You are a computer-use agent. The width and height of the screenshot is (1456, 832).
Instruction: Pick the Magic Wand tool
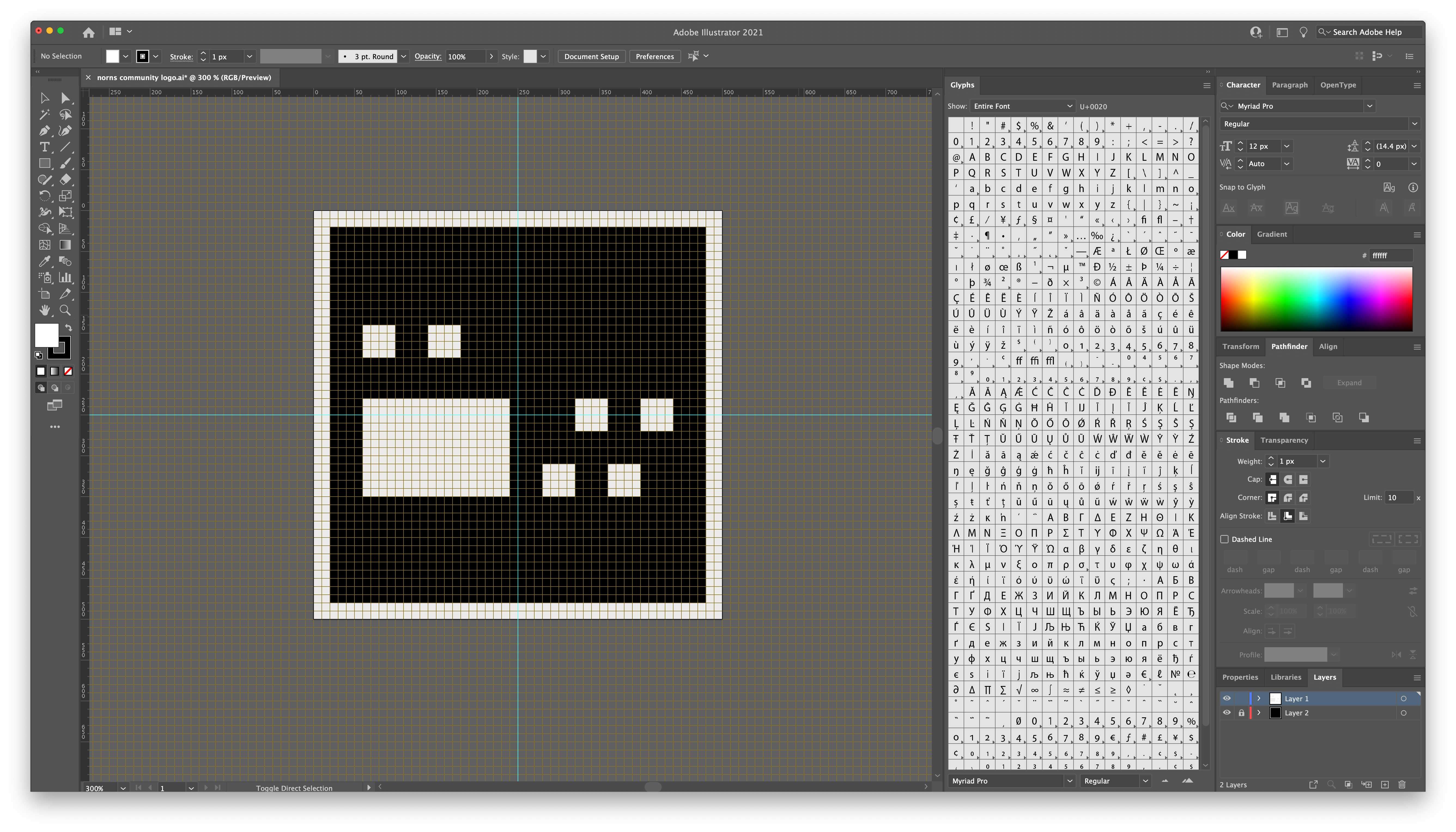45,114
